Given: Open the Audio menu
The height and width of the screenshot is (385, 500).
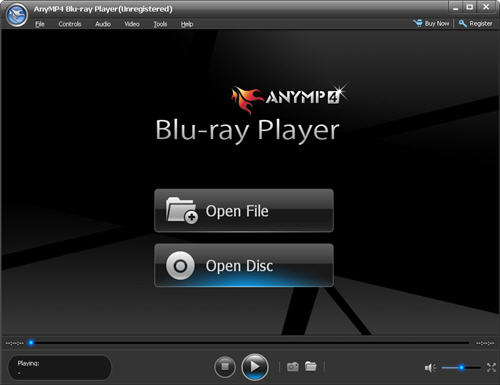Looking at the screenshot, I should pos(103,24).
